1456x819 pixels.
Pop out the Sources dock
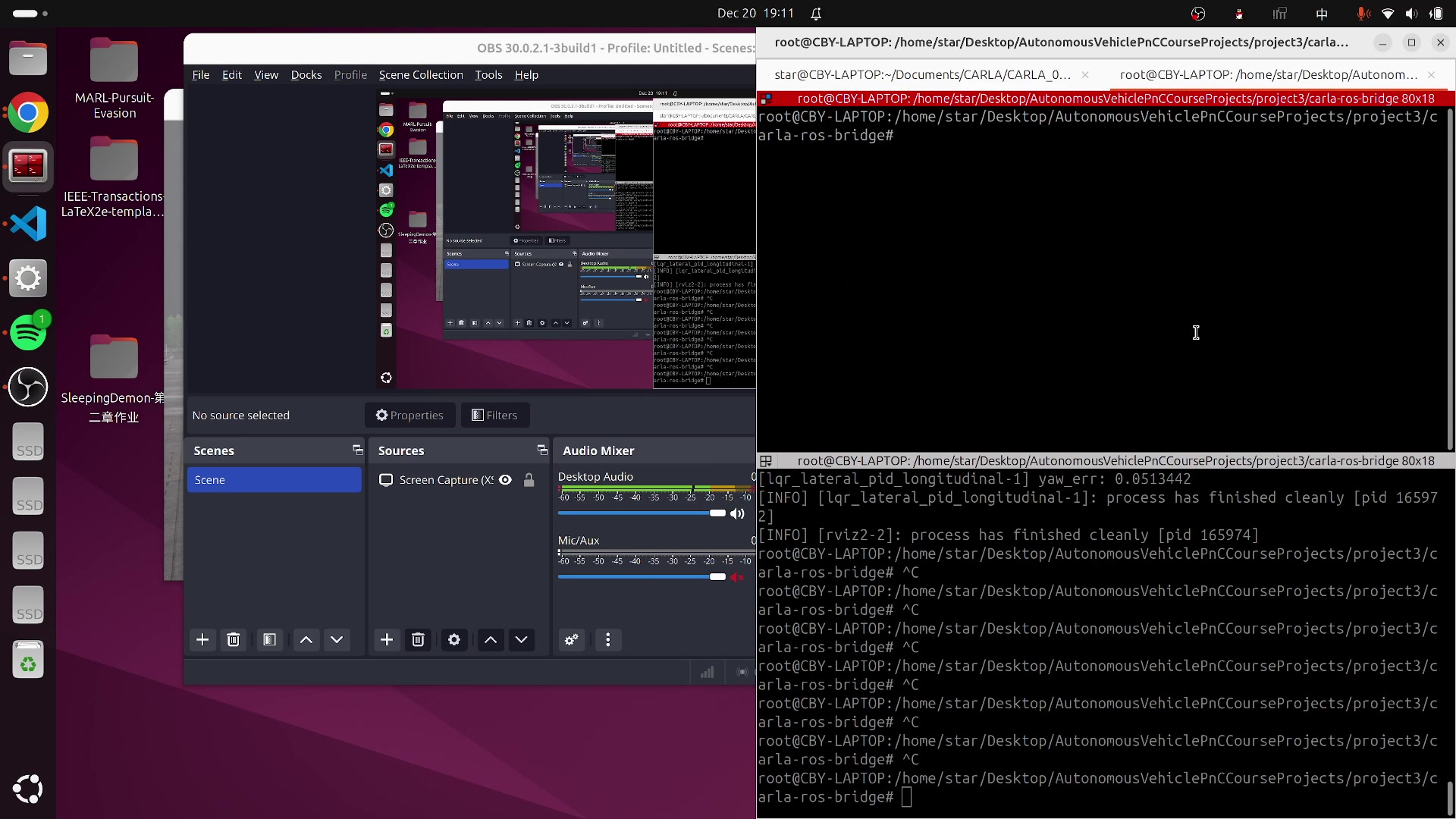coord(542,450)
